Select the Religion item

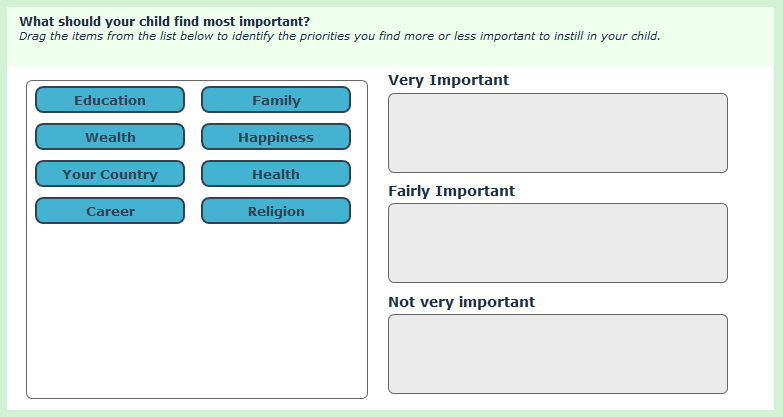click(276, 211)
